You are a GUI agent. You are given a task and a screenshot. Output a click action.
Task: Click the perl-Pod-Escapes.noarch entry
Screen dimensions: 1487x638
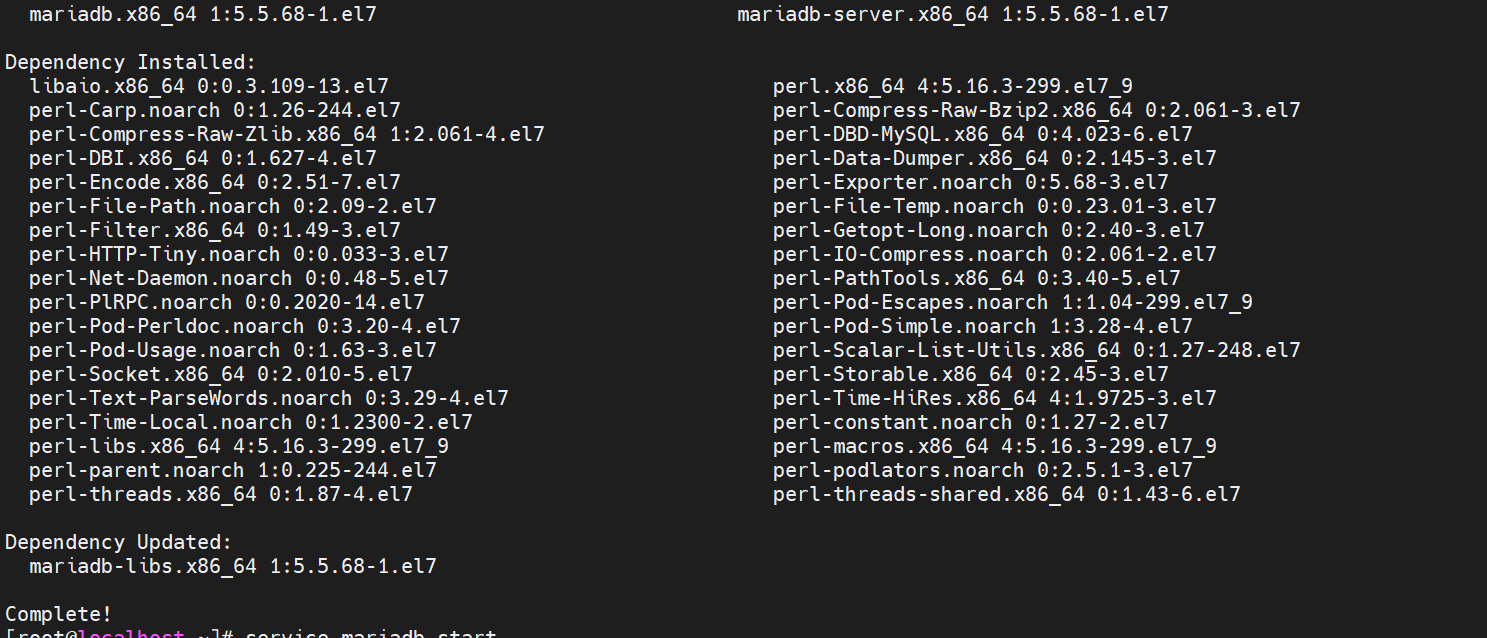[1012, 302]
